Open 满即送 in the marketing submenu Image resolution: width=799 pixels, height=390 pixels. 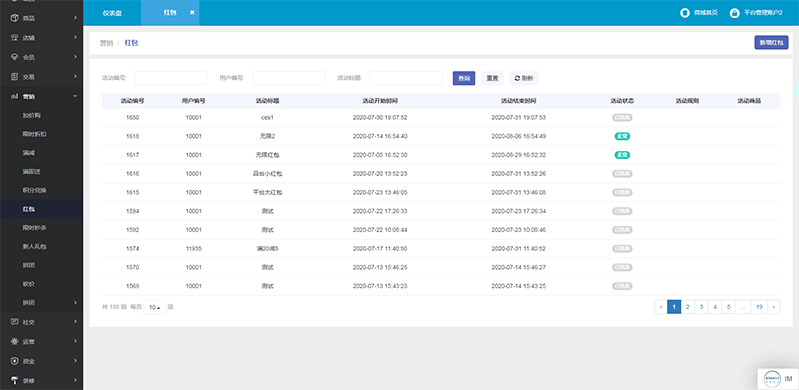tap(32, 172)
